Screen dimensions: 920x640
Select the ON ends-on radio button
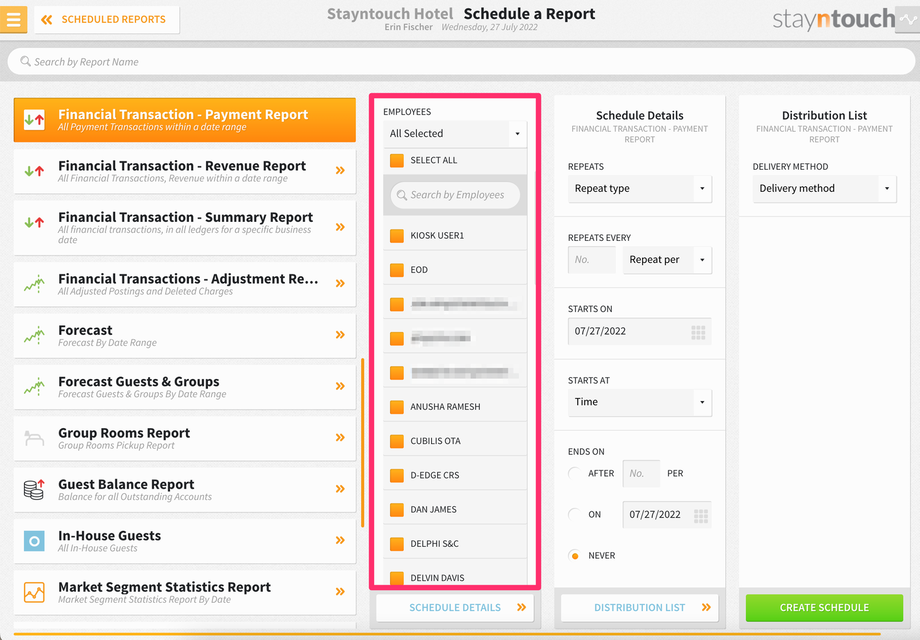tap(574, 514)
